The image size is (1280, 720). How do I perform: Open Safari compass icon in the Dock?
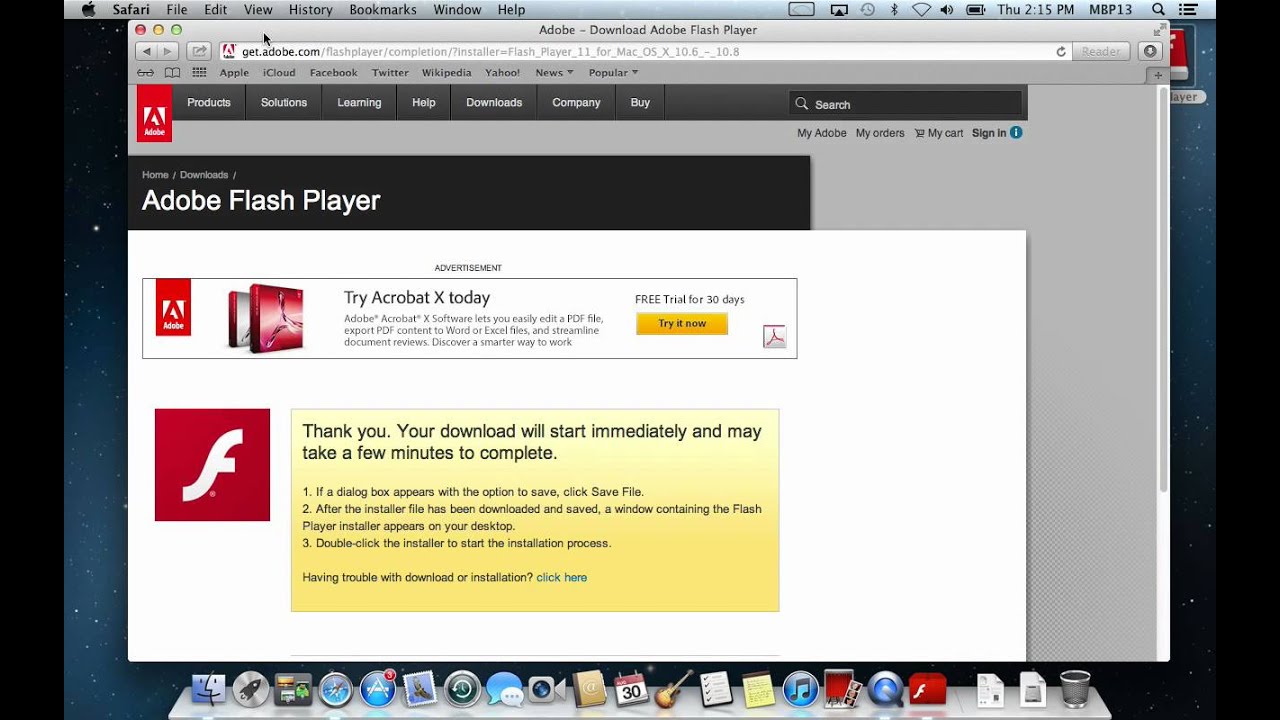[336, 689]
